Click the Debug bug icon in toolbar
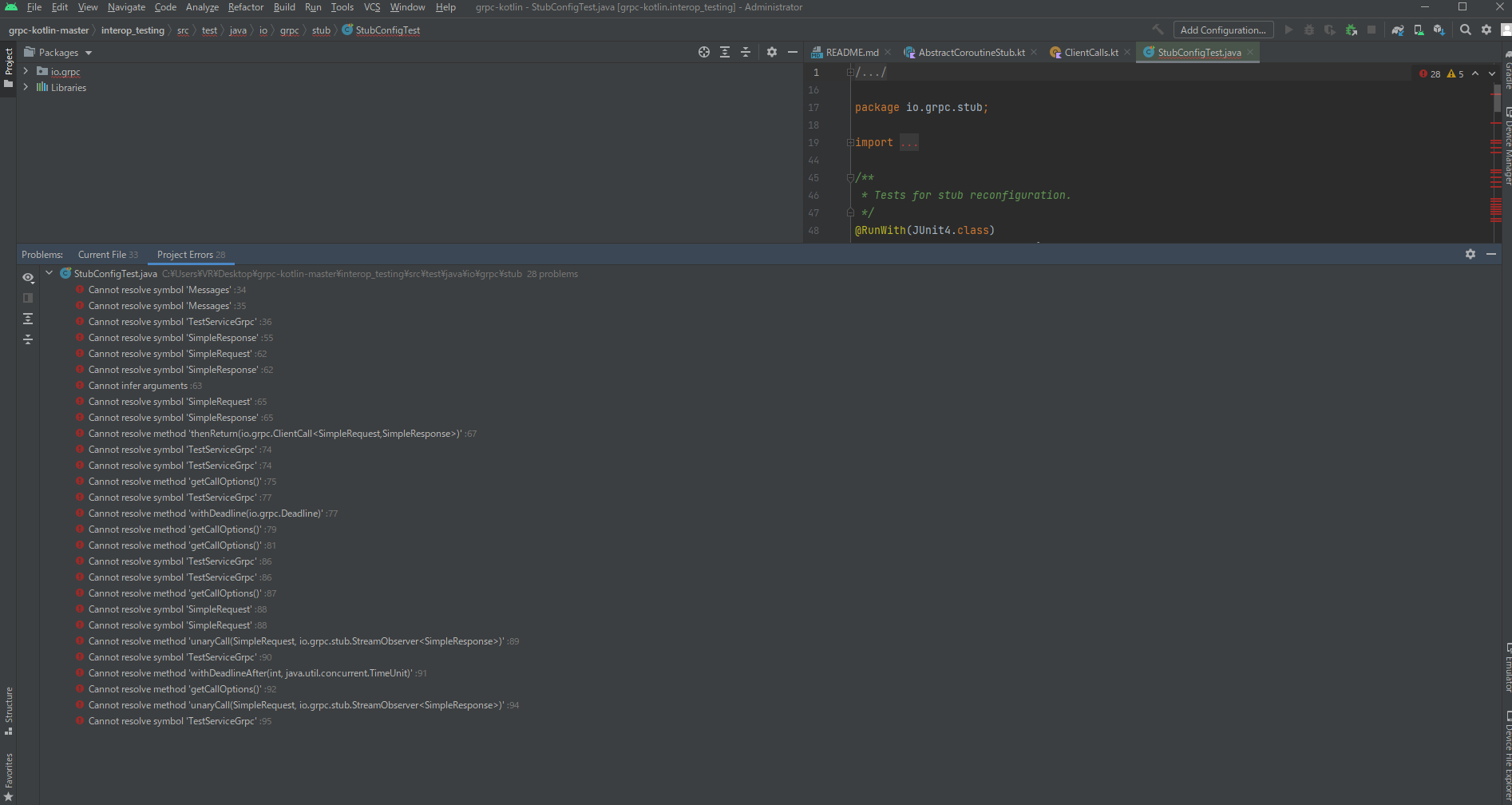1512x805 pixels. point(1309,30)
